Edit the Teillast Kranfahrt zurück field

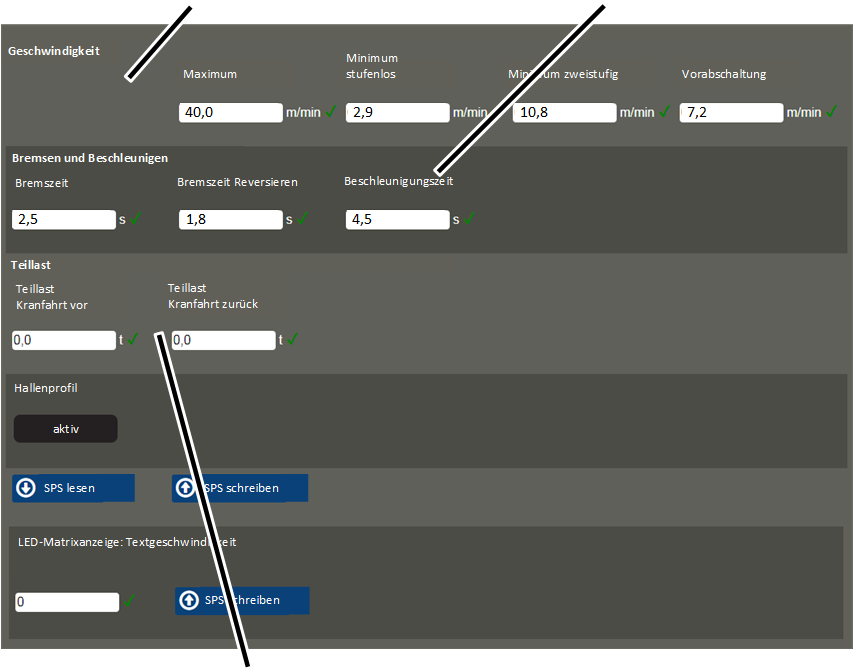[x=223, y=340]
